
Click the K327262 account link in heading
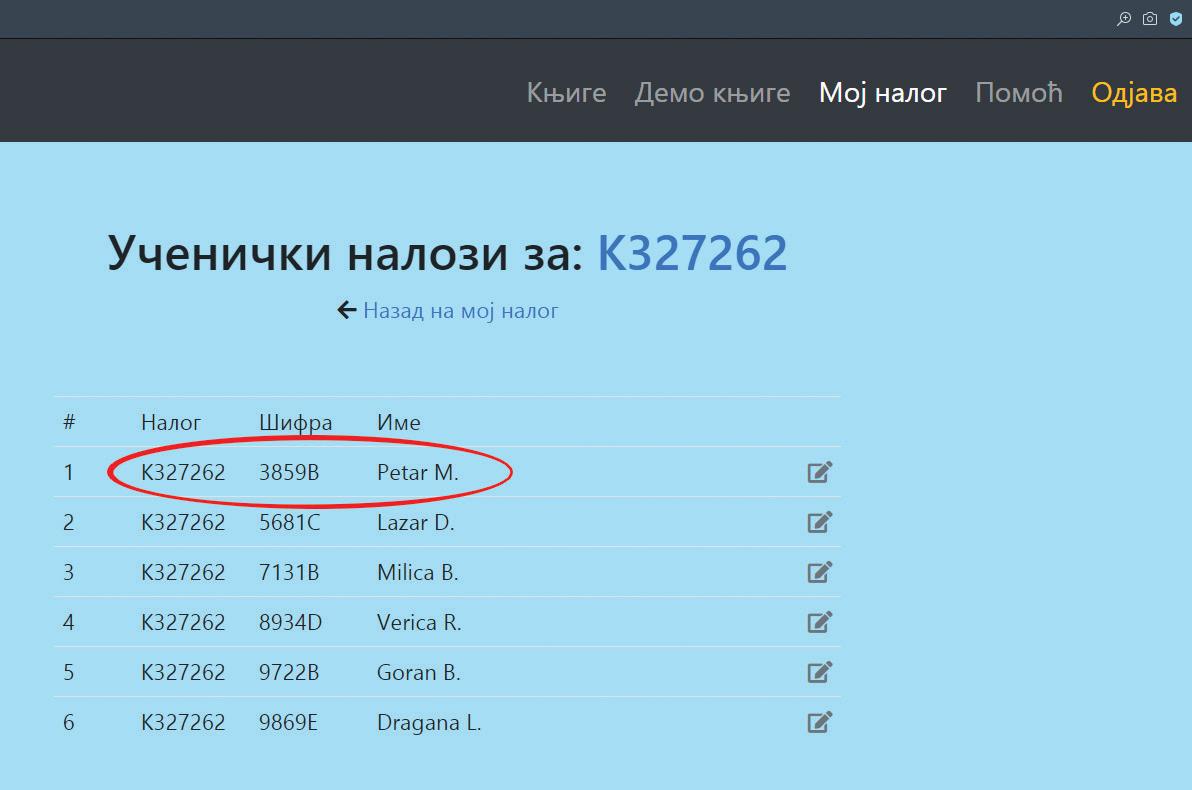(x=692, y=252)
